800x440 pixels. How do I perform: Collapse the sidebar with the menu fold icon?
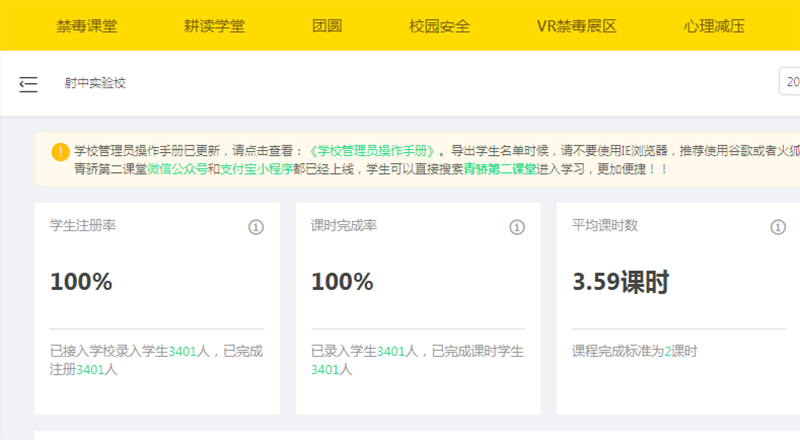click(x=29, y=84)
